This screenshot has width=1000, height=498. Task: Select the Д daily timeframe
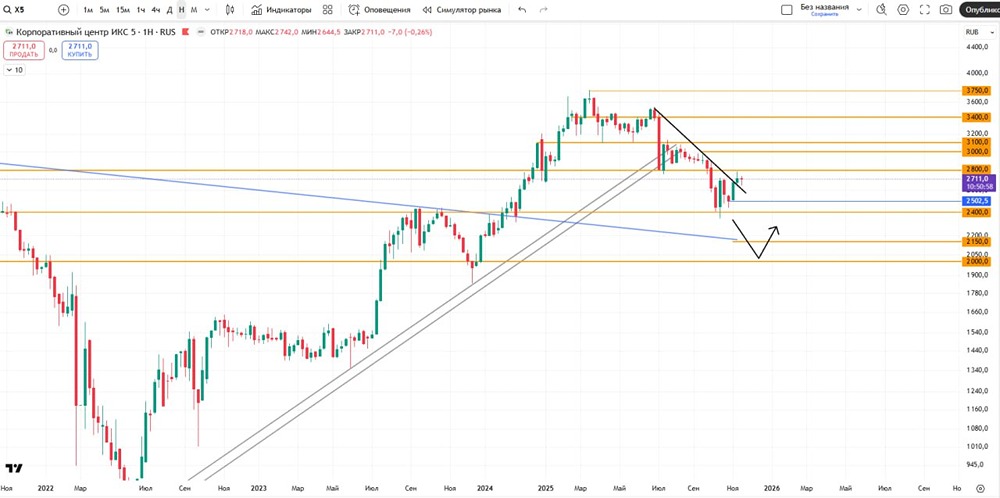(169, 10)
